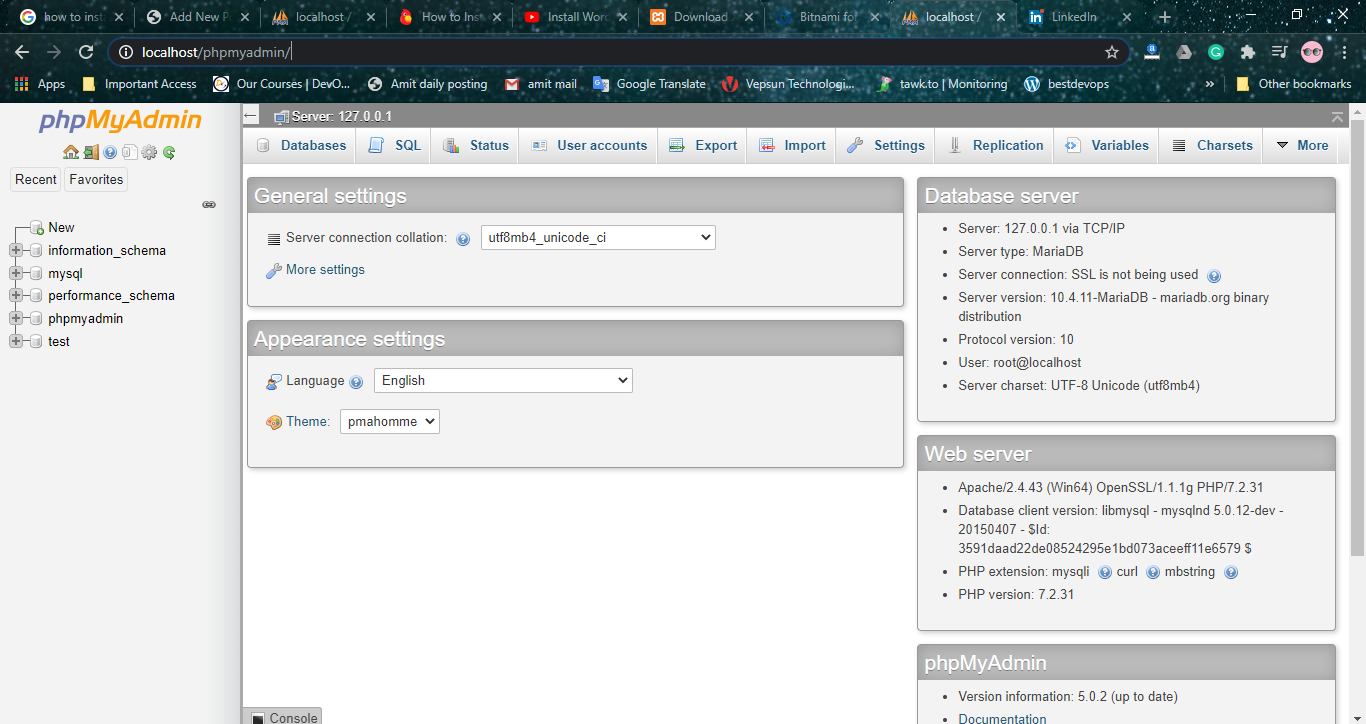Switch to the SQL tab
1366x724 pixels.
(x=394, y=145)
